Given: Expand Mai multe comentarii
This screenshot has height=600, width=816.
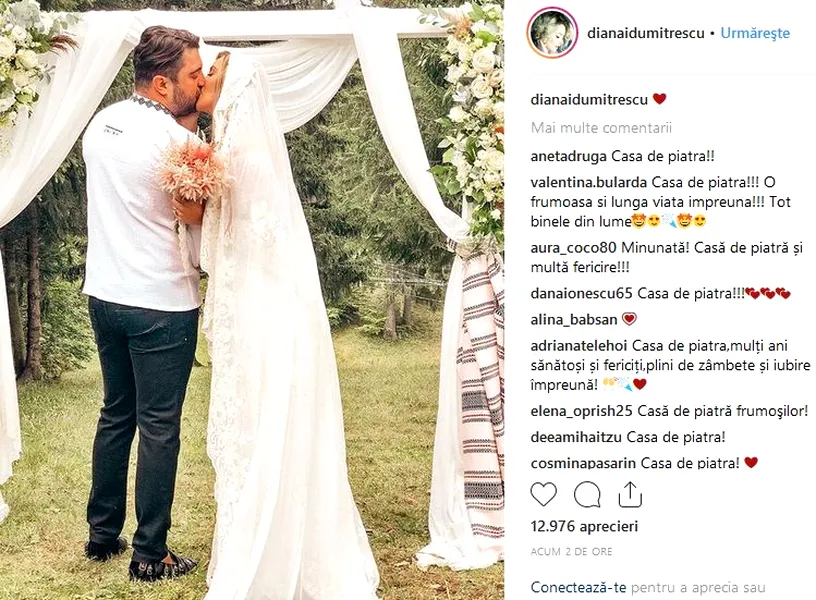Looking at the screenshot, I should [601, 127].
